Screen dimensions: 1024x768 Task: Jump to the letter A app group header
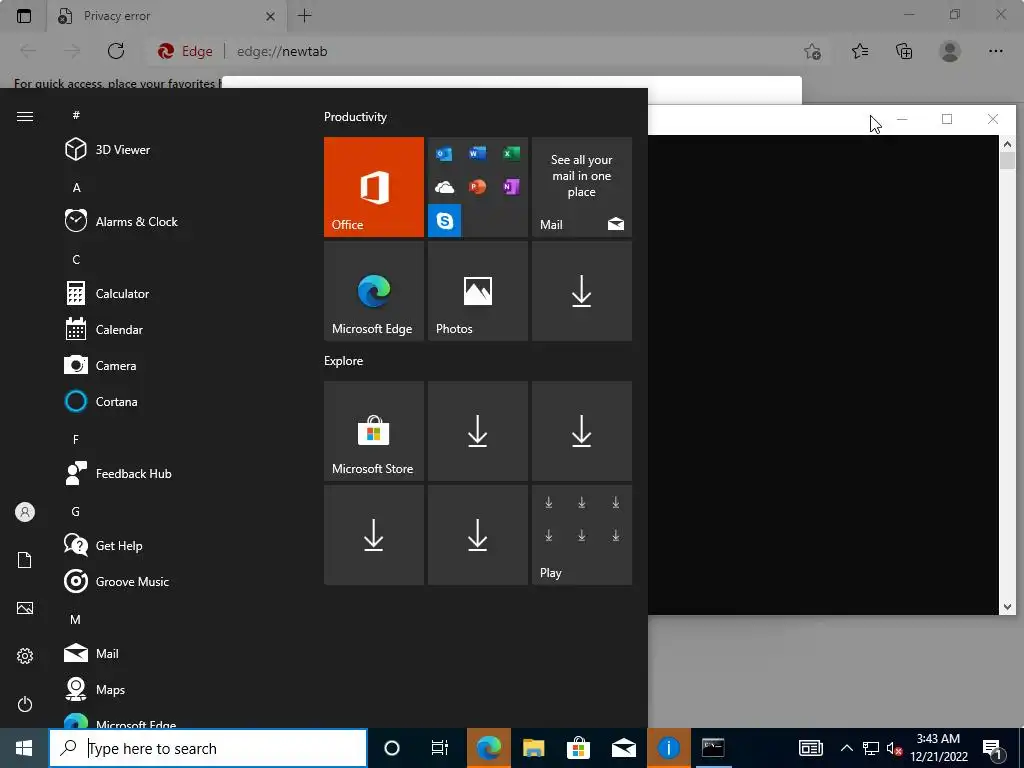[76, 187]
